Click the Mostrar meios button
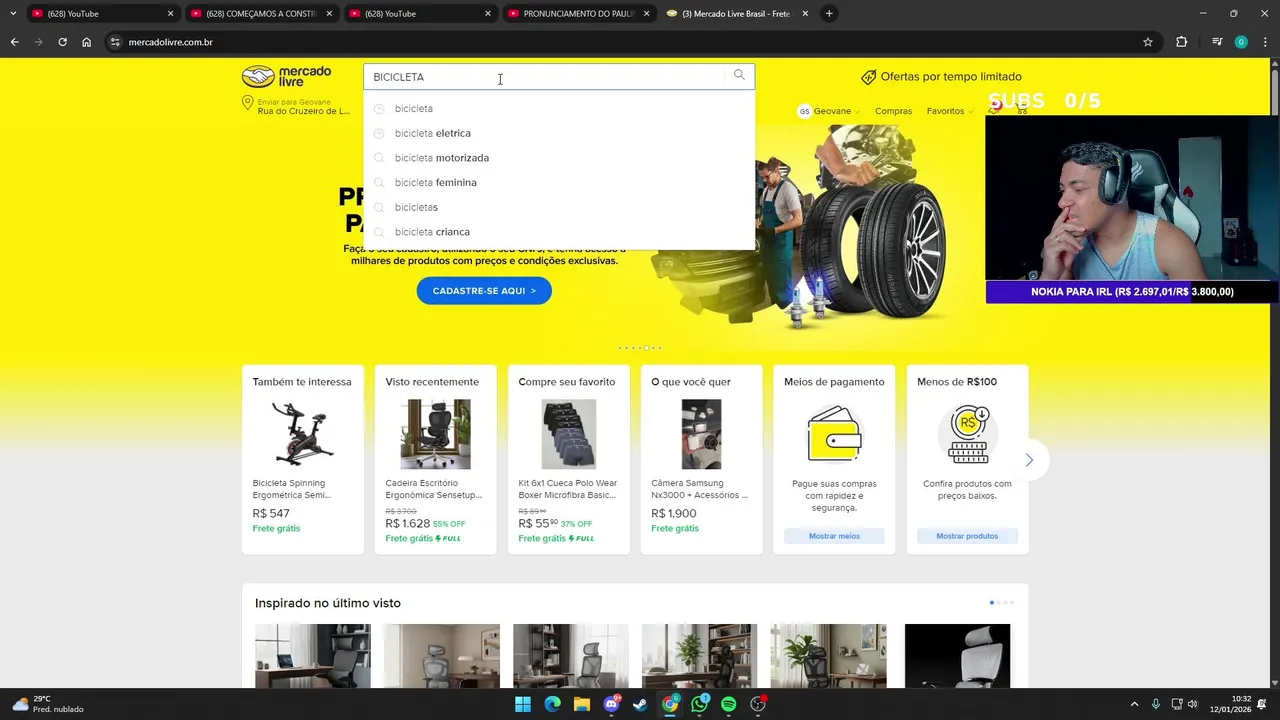 tap(834, 536)
